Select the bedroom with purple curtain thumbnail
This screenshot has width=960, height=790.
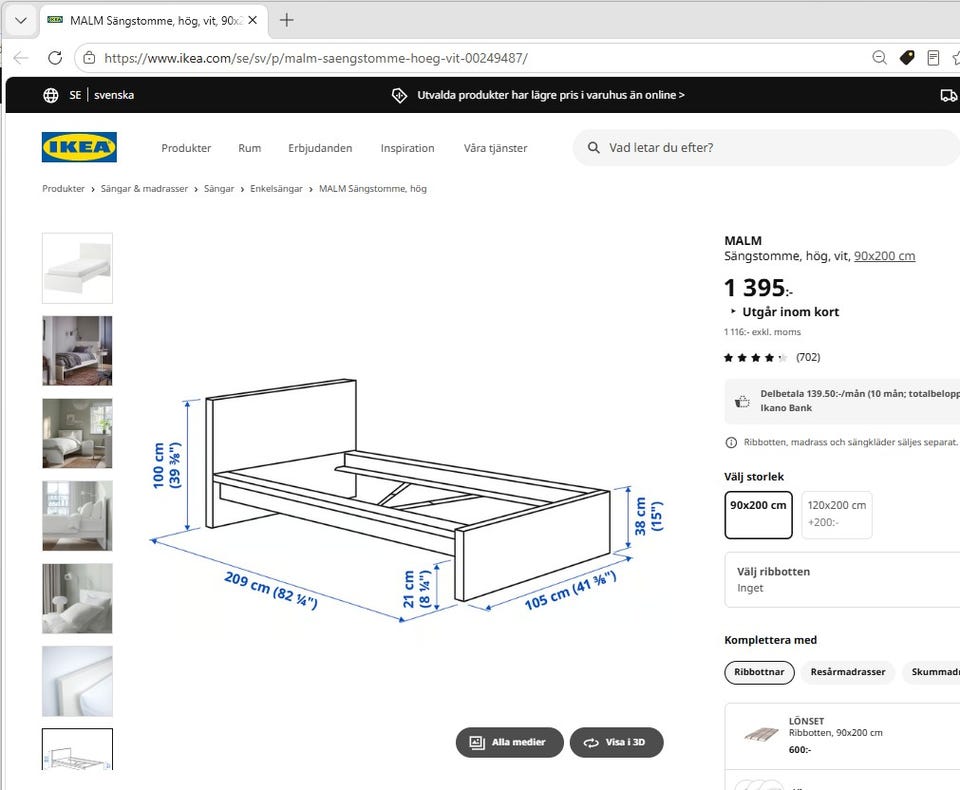click(77, 351)
